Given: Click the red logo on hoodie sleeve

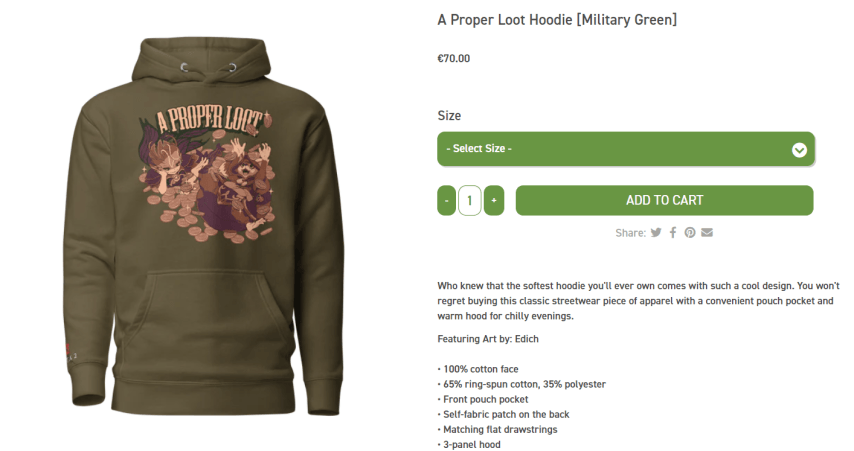Looking at the screenshot, I should 67,349.
